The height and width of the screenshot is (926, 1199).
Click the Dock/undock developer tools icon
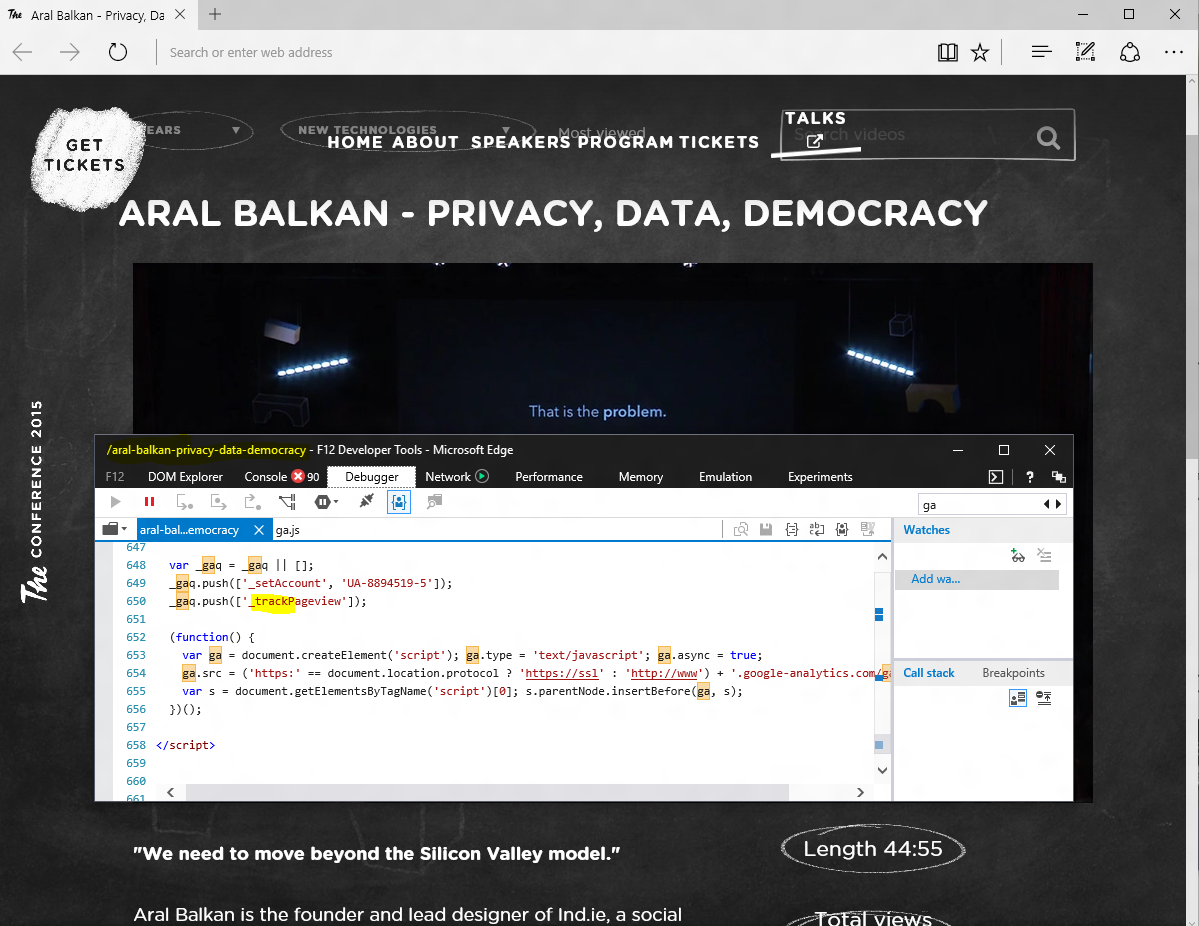coord(1058,477)
